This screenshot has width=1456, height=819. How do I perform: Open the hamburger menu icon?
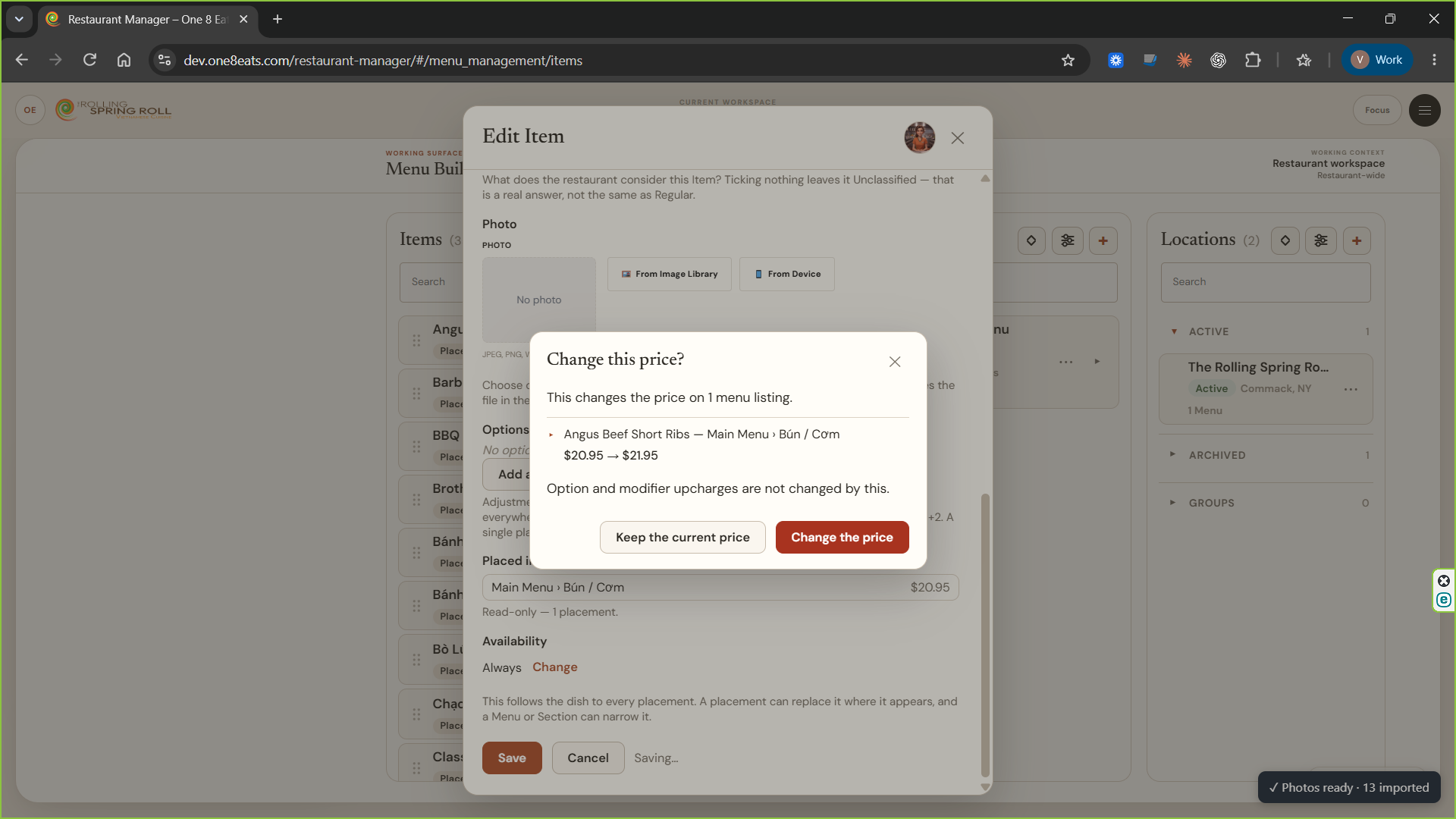(1424, 110)
